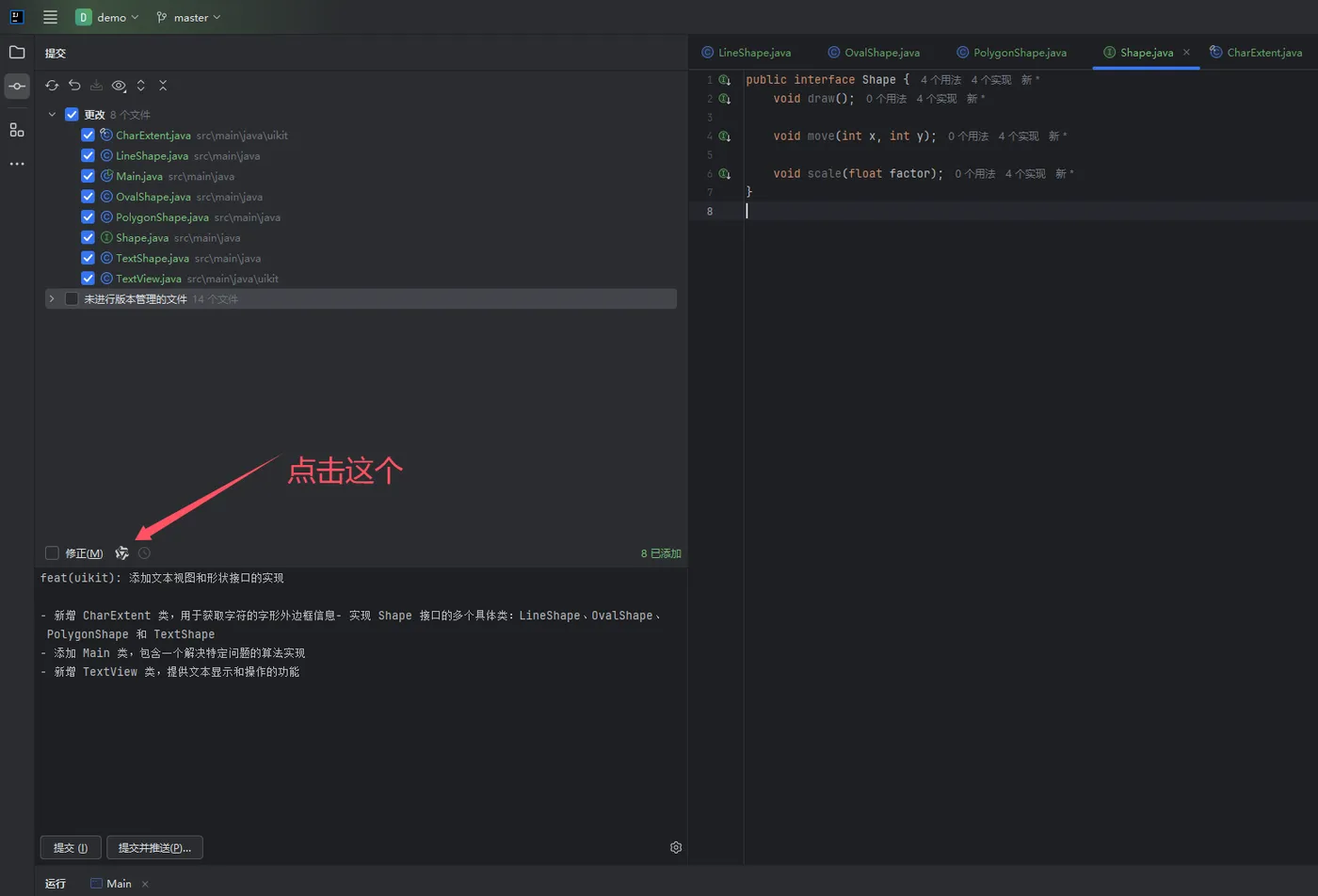Uncheck PolygonShape.java in the changes list
The image size is (1318, 896).
(88, 217)
